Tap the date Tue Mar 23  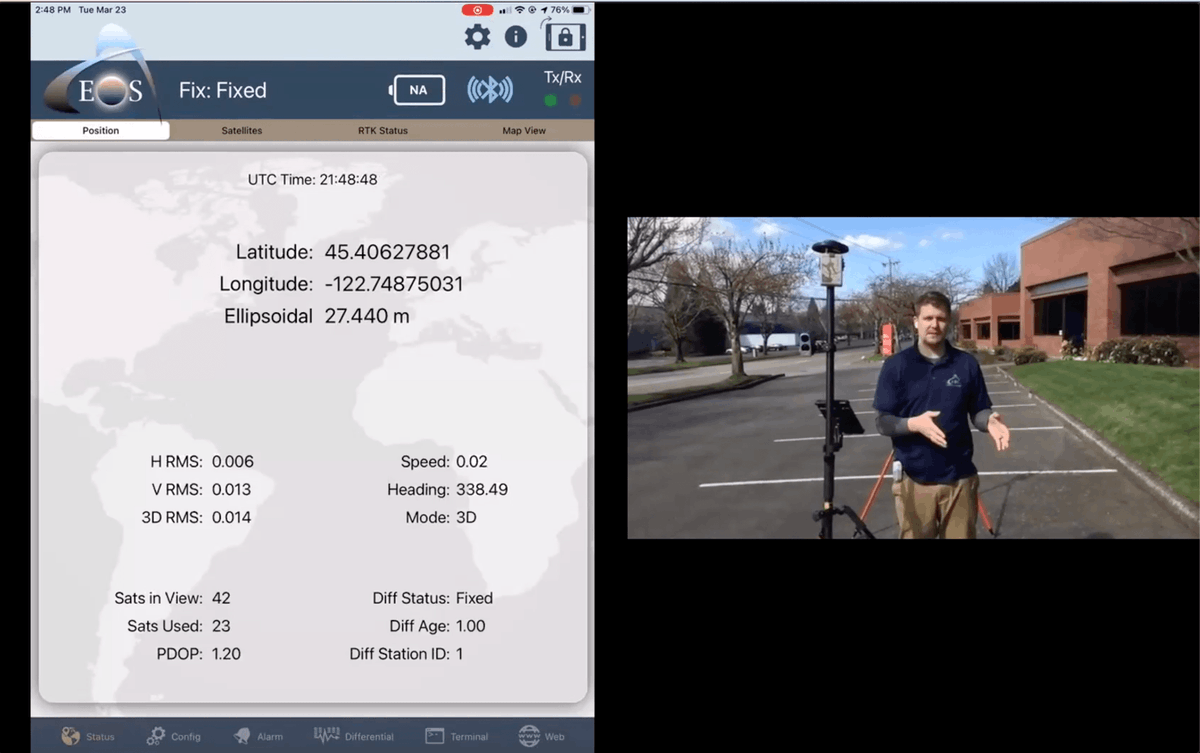point(103,10)
